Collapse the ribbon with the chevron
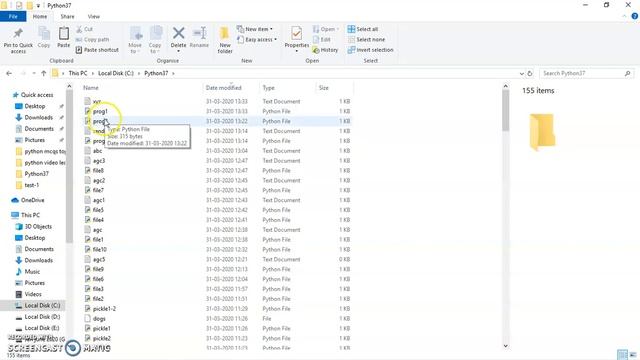This screenshot has height=360, width=640. pyautogui.click(x=624, y=16)
